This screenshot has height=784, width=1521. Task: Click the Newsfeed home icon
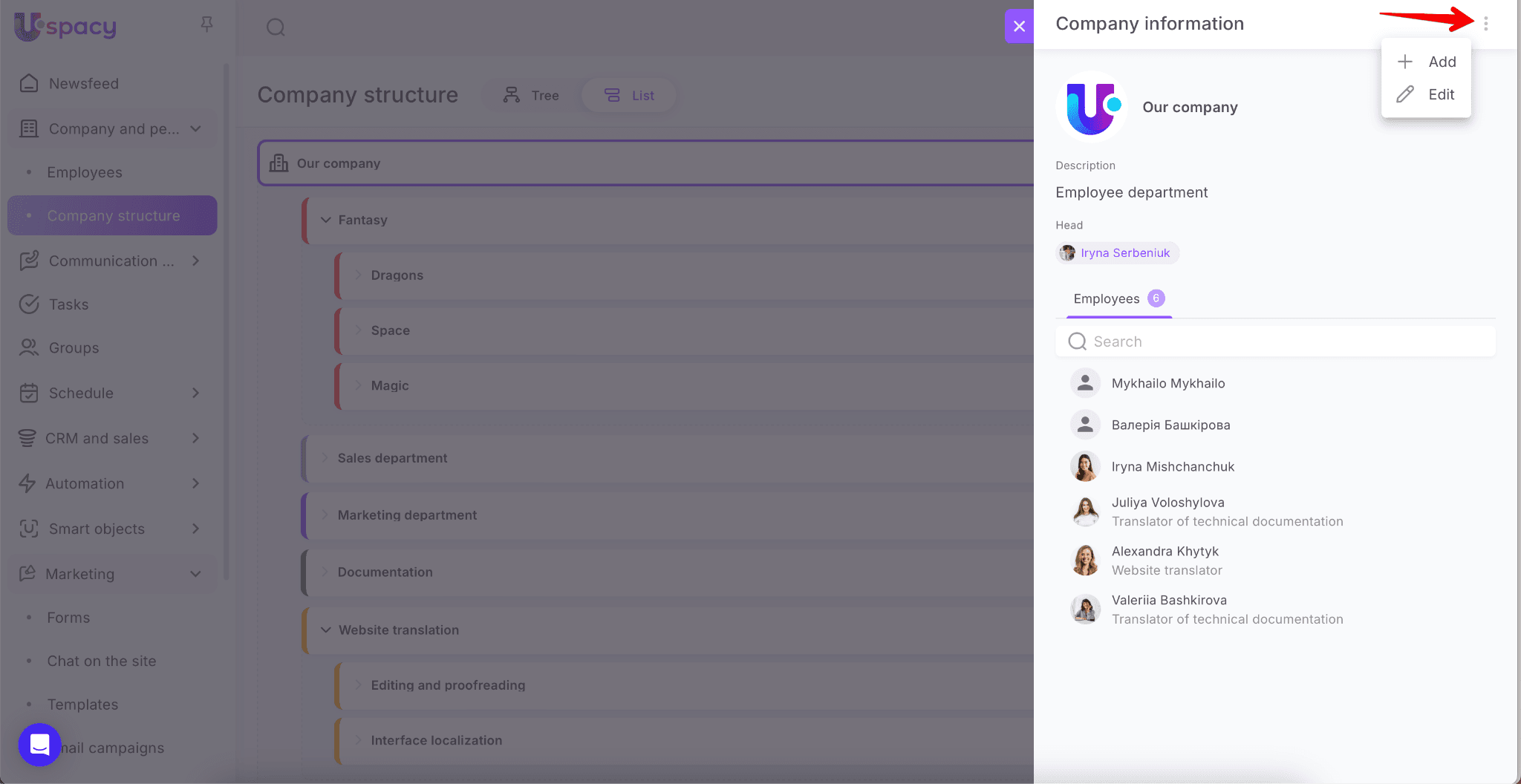29,83
